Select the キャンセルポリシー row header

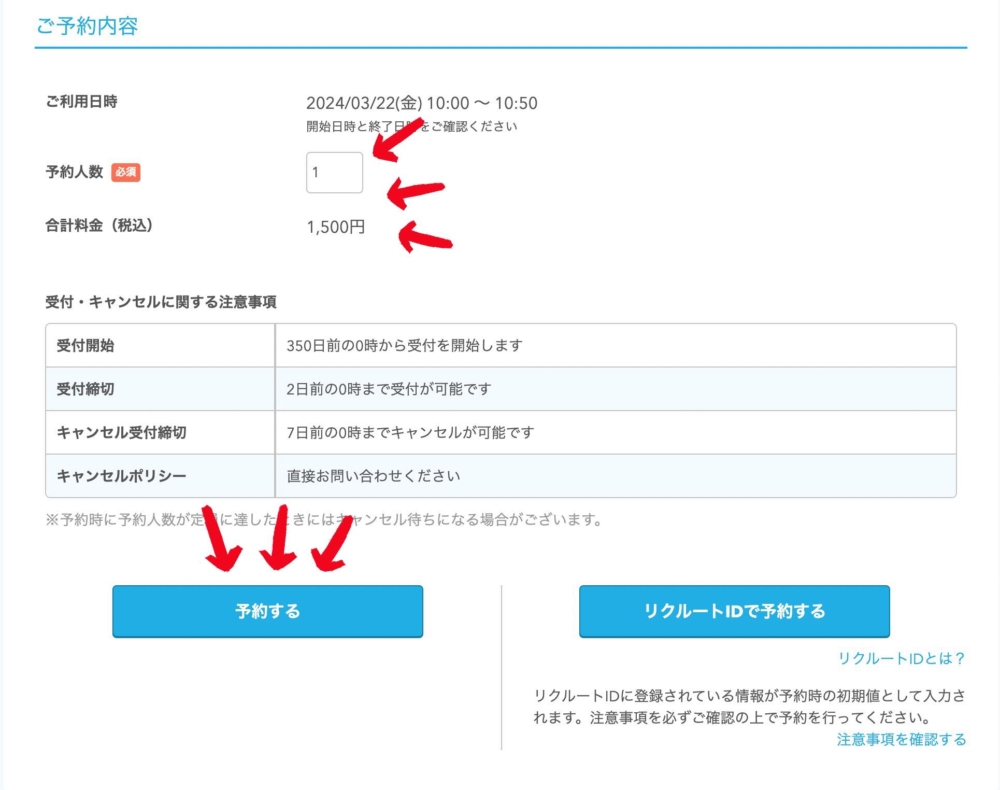121,476
